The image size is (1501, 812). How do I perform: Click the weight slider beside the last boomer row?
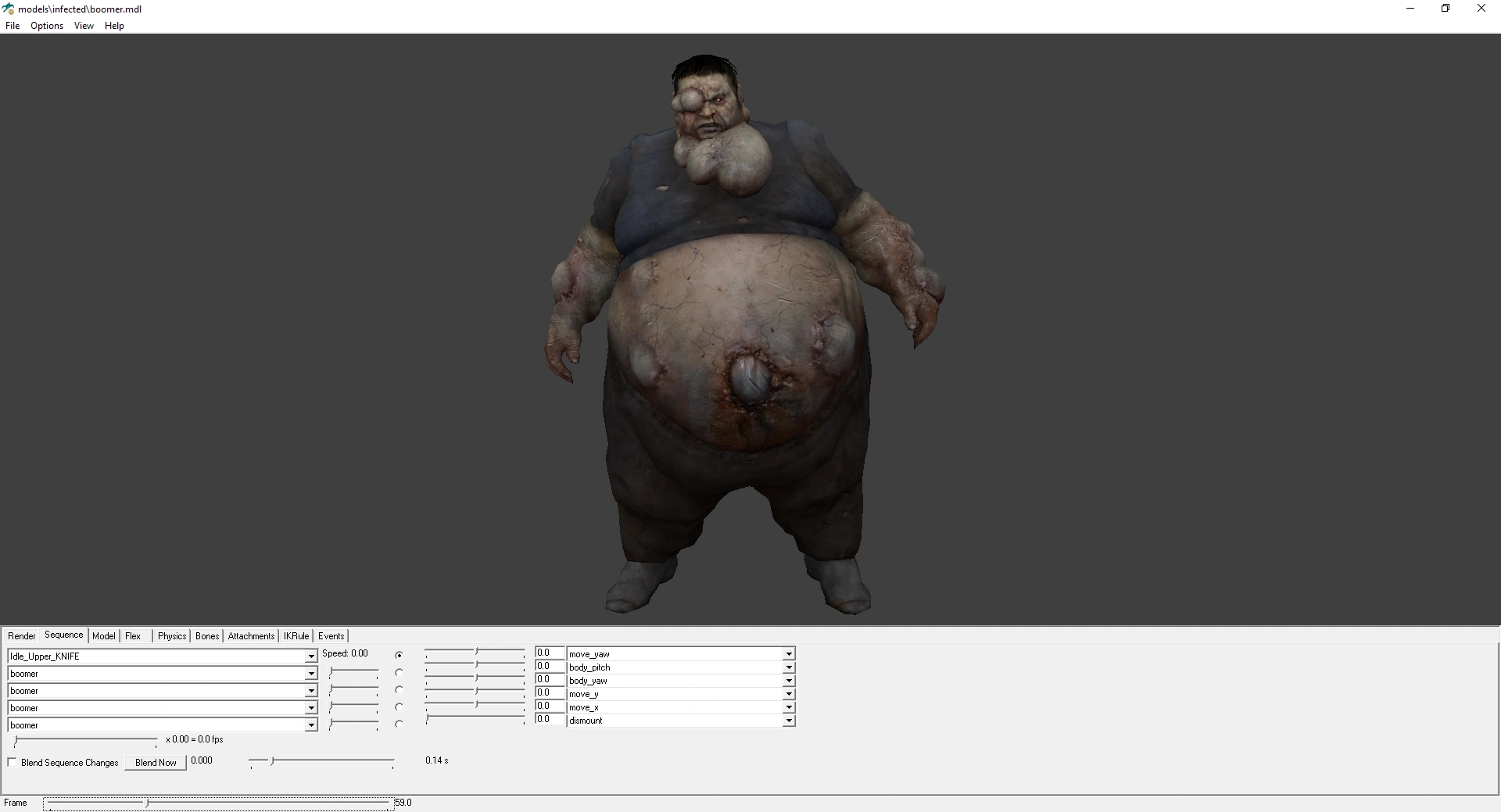pos(354,725)
